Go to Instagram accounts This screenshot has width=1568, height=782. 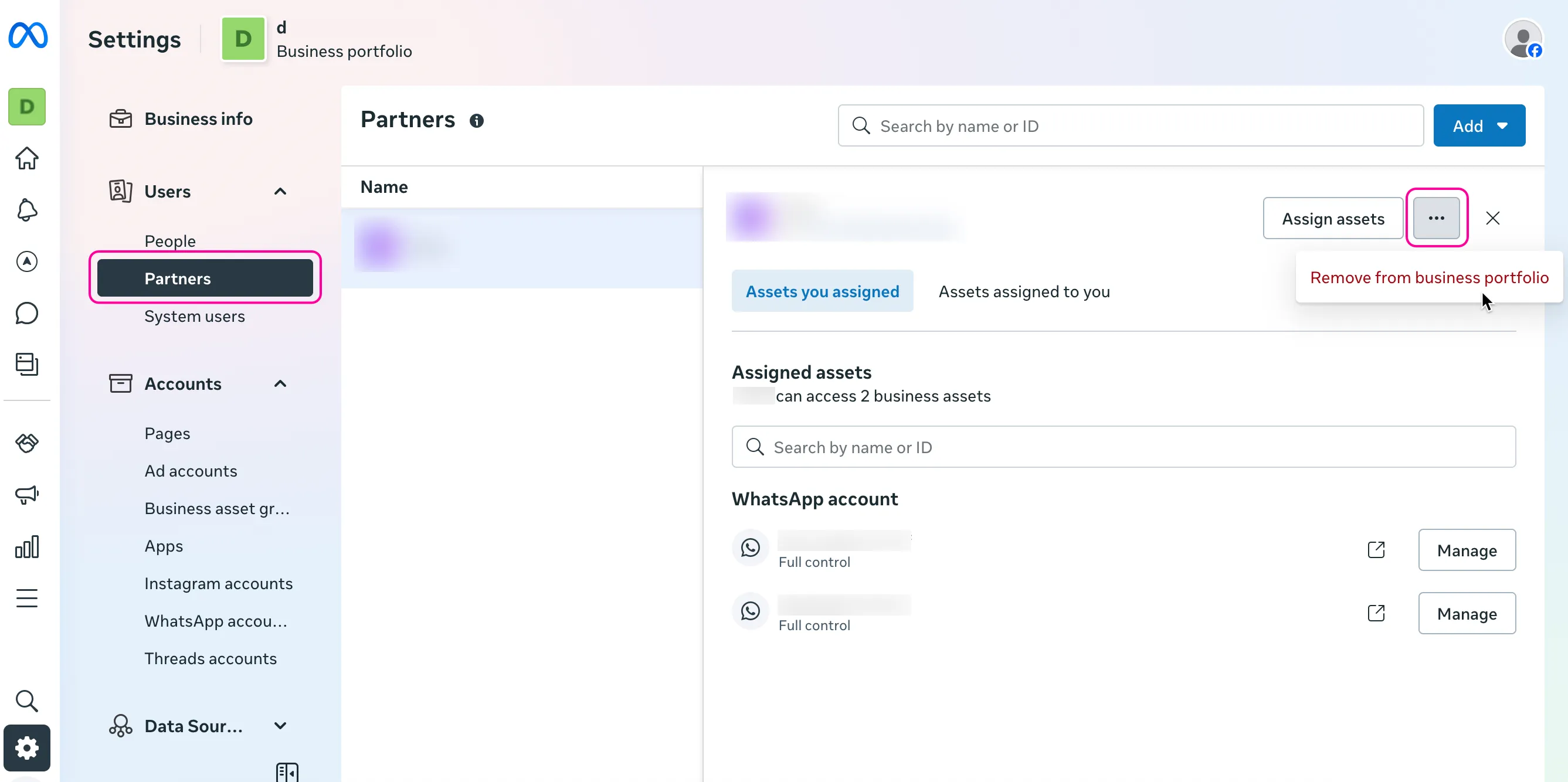tap(218, 584)
